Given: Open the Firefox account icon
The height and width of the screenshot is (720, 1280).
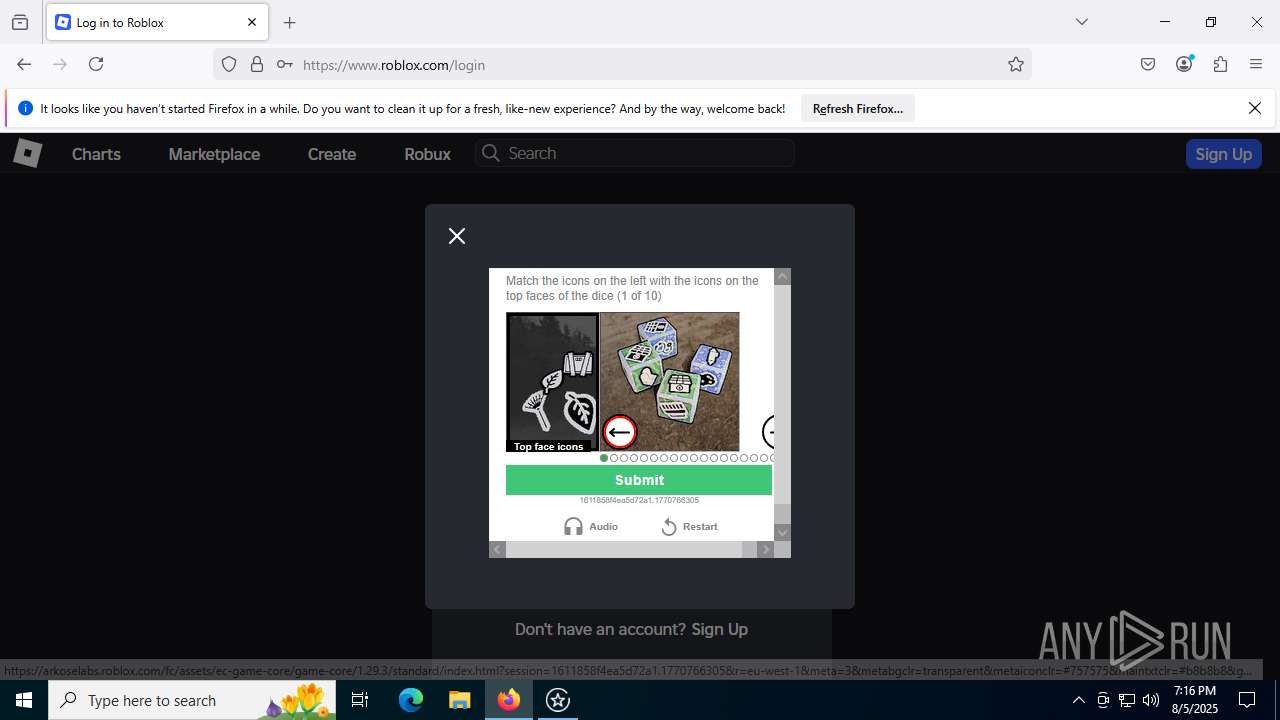Looking at the screenshot, I should click(x=1184, y=64).
